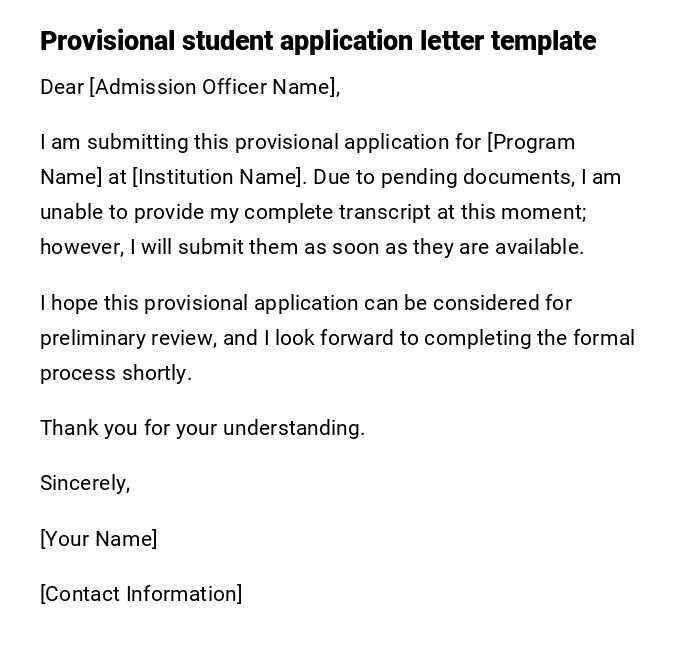Click the word "Dear" in salutation
Image resolution: width=700 pixels, height=656 pixels.
coord(62,87)
